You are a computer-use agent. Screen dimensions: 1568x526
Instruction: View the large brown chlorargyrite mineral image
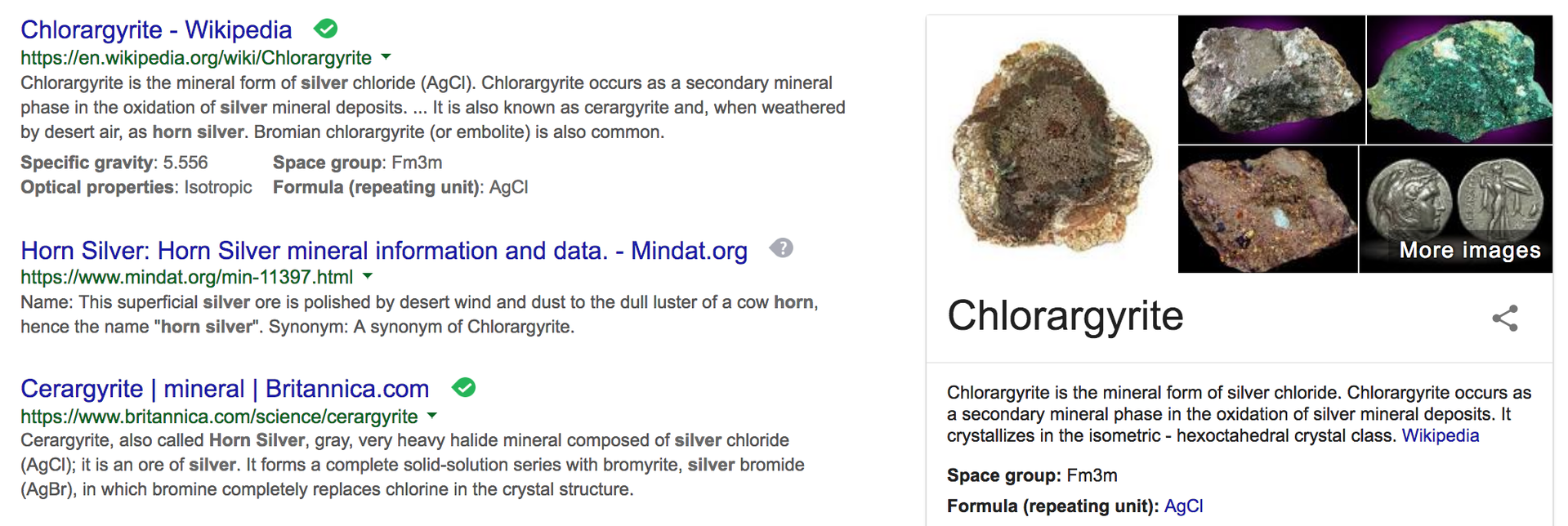pyautogui.click(x=1052, y=144)
